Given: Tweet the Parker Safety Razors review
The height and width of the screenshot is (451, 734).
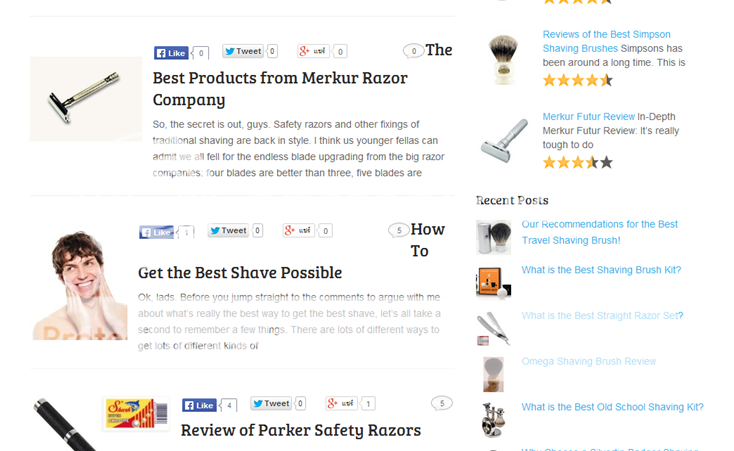Looking at the screenshot, I should point(271,403).
